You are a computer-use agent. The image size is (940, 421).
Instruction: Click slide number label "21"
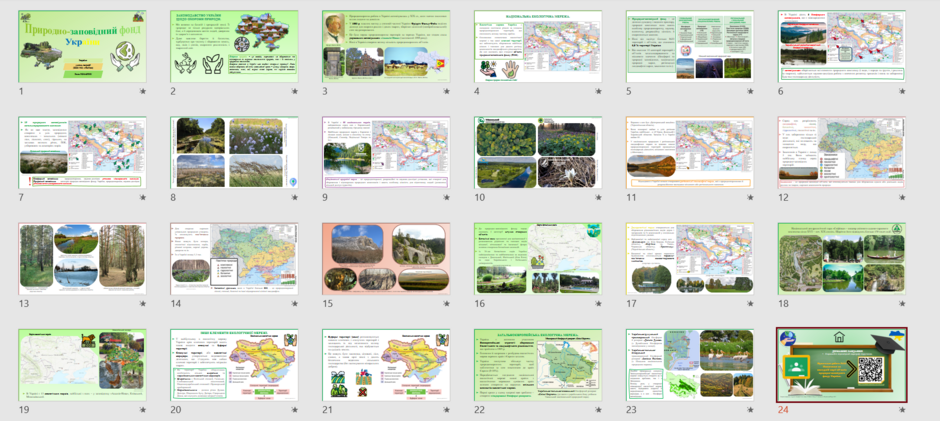coord(327,410)
